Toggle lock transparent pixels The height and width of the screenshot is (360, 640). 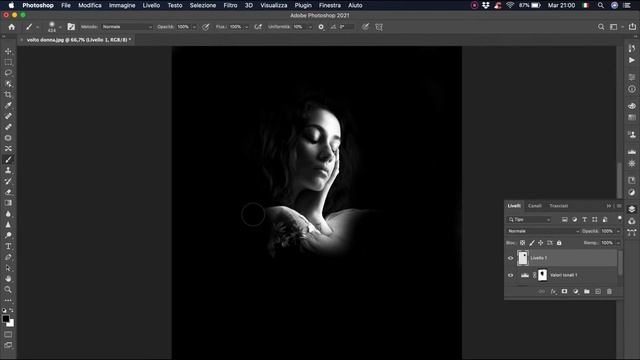coord(522,243)
